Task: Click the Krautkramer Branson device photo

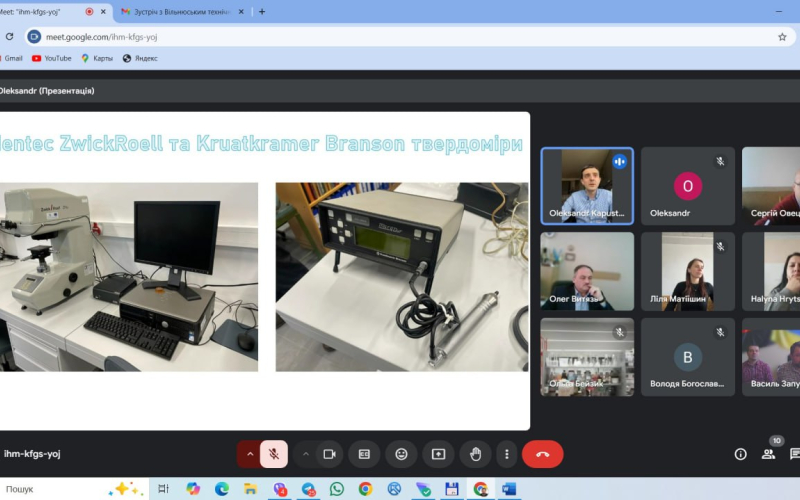Action: click(402, 277)
